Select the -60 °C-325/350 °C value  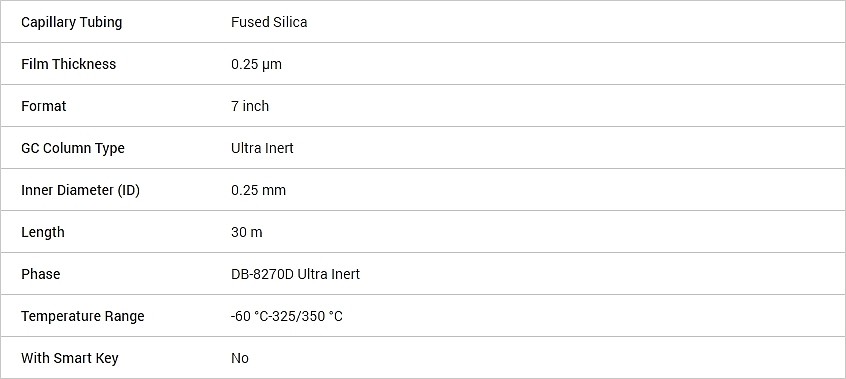tap(286, 316)
